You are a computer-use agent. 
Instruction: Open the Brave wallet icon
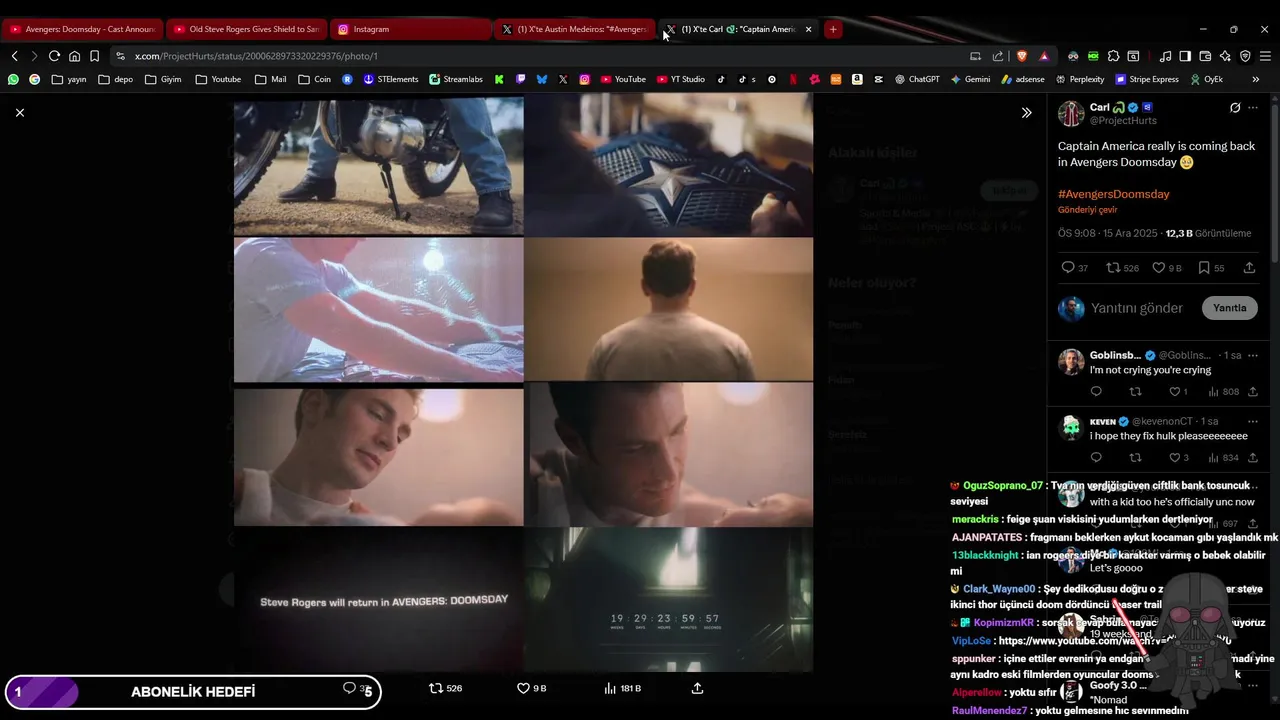coord(1205,56)
